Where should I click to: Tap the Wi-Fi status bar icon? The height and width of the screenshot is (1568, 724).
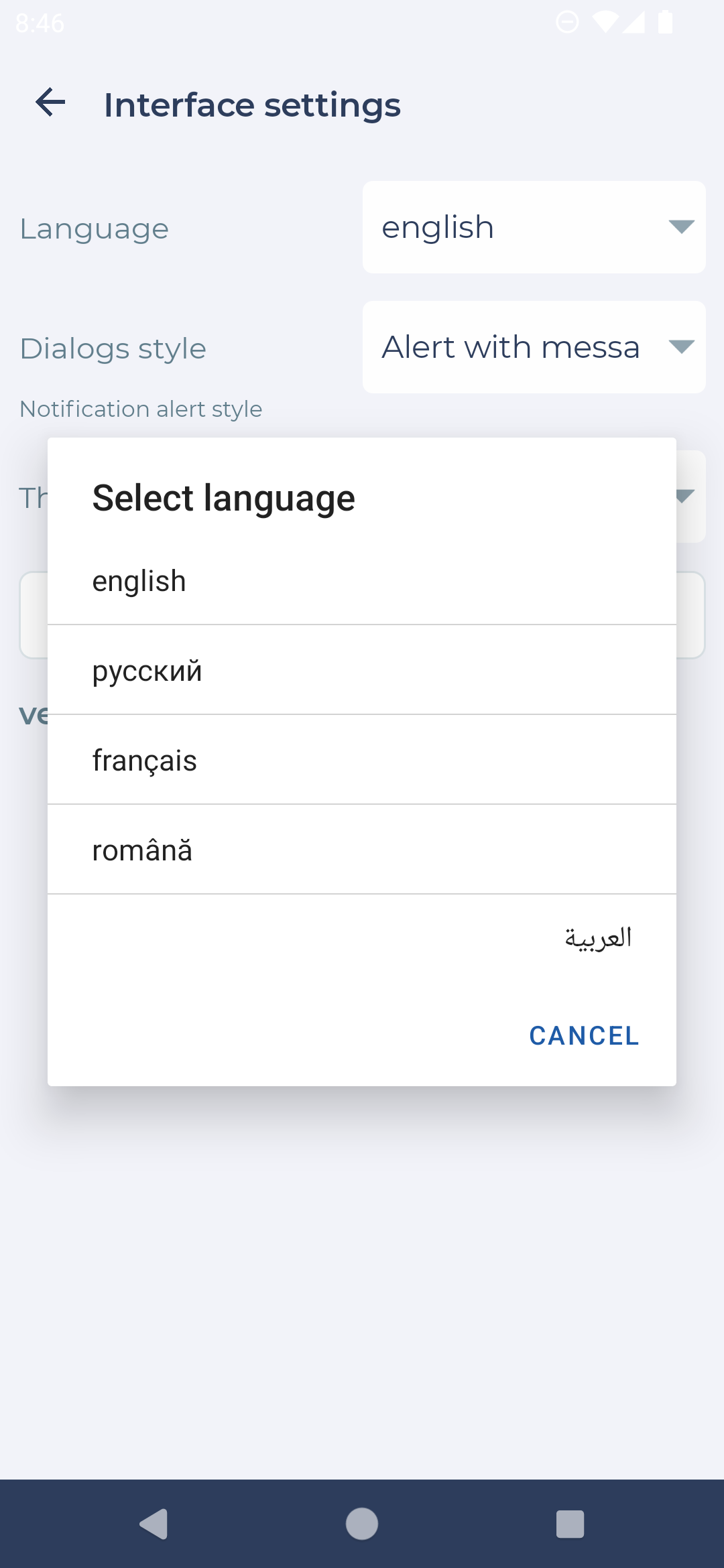[x=605, y=22]
